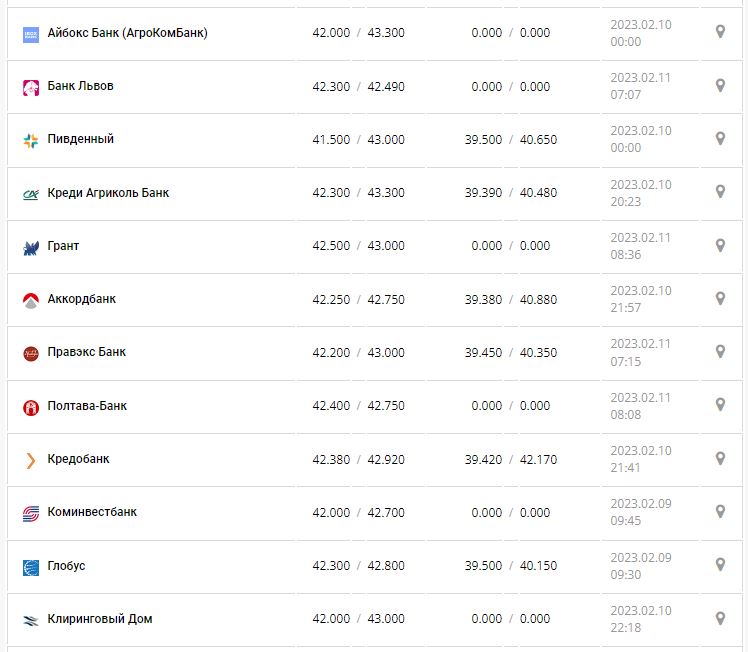Screen dimensions: 748x652
Task: Open location pin for Клиринговый Дом
Action: tap(719, 618)
